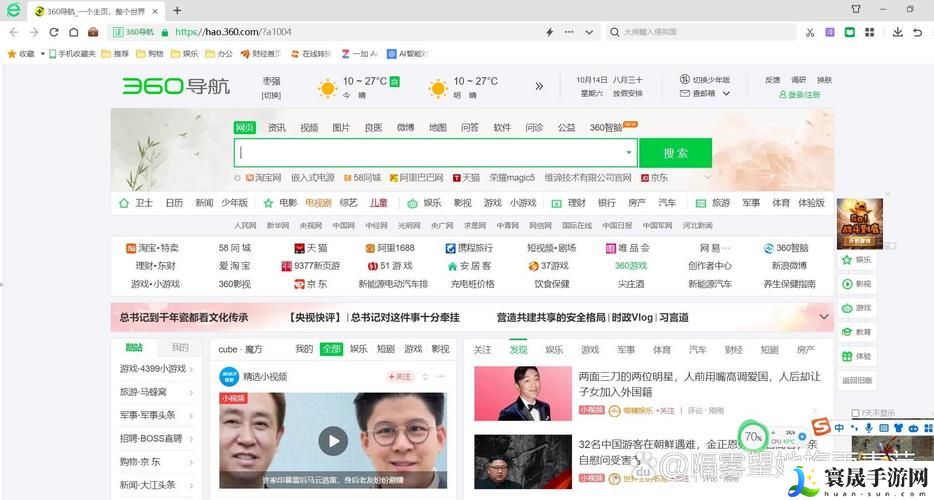Open the 两面三刀 celebrity news thumbnail
This screenshot has width=934, height=500.
click(523, 393)
